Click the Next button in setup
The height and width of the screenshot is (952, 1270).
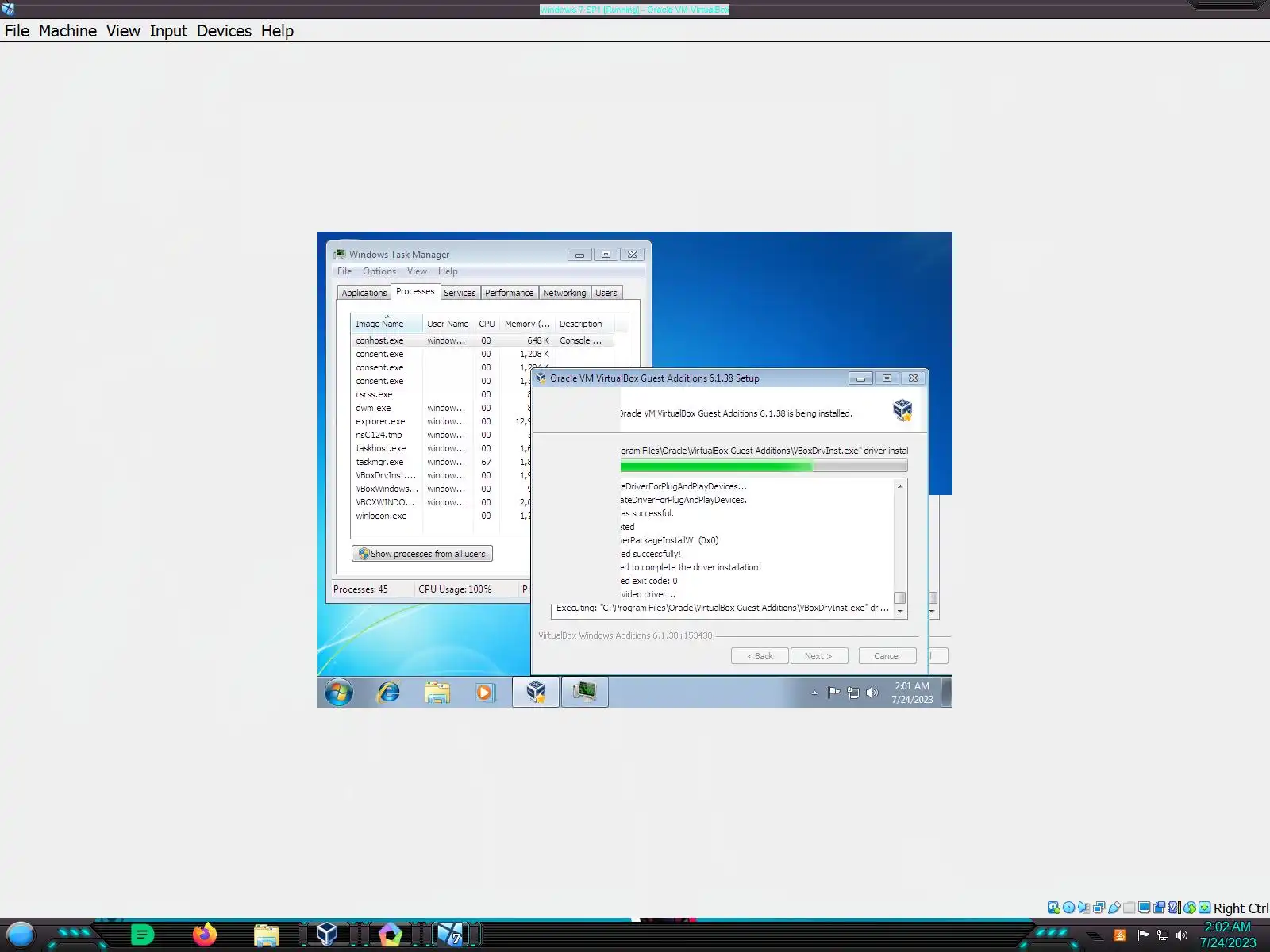tap(818, 656)
